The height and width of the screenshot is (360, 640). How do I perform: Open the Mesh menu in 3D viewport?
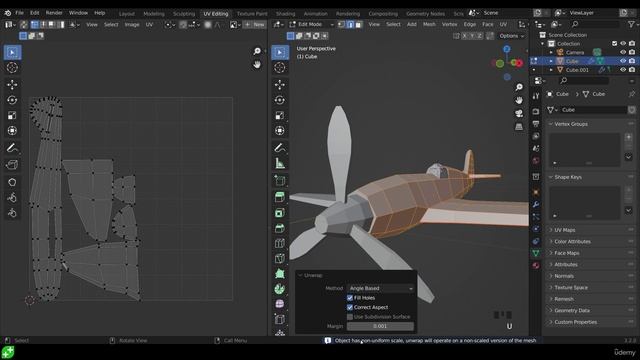tap(429, 24)
